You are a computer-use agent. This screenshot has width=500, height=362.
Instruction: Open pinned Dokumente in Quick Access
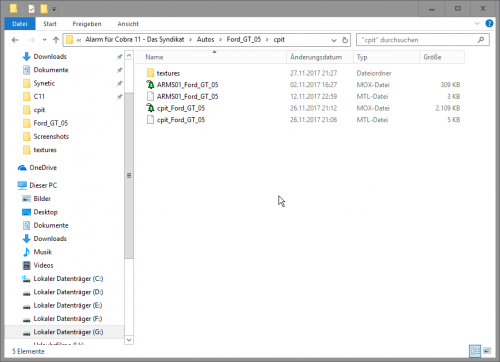[x=51, y=70]
